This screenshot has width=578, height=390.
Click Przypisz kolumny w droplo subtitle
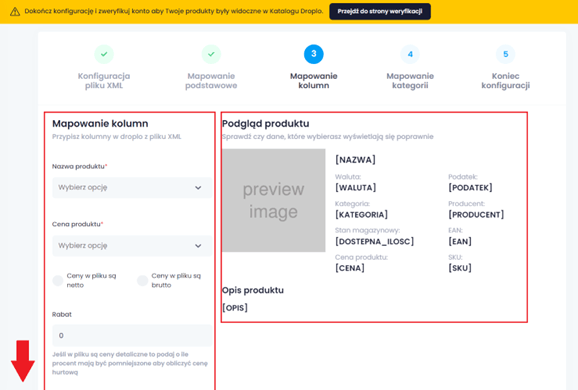116,137
